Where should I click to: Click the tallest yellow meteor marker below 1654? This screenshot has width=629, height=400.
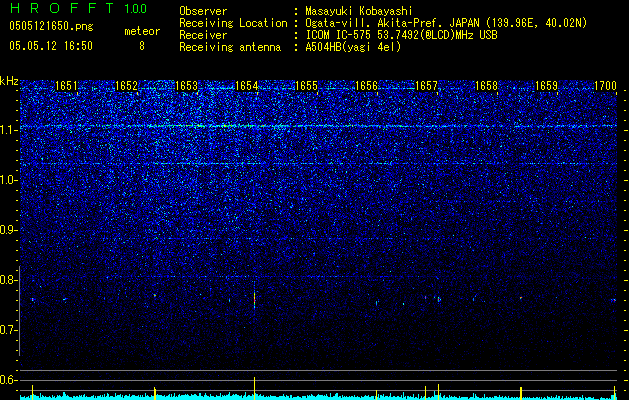254,388
